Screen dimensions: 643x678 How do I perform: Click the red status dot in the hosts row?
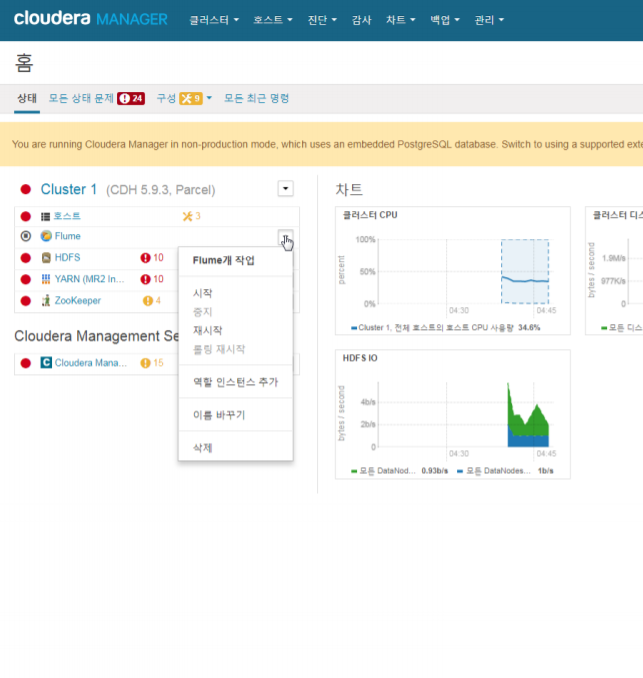pyautogui.click(x=26, y=216)
